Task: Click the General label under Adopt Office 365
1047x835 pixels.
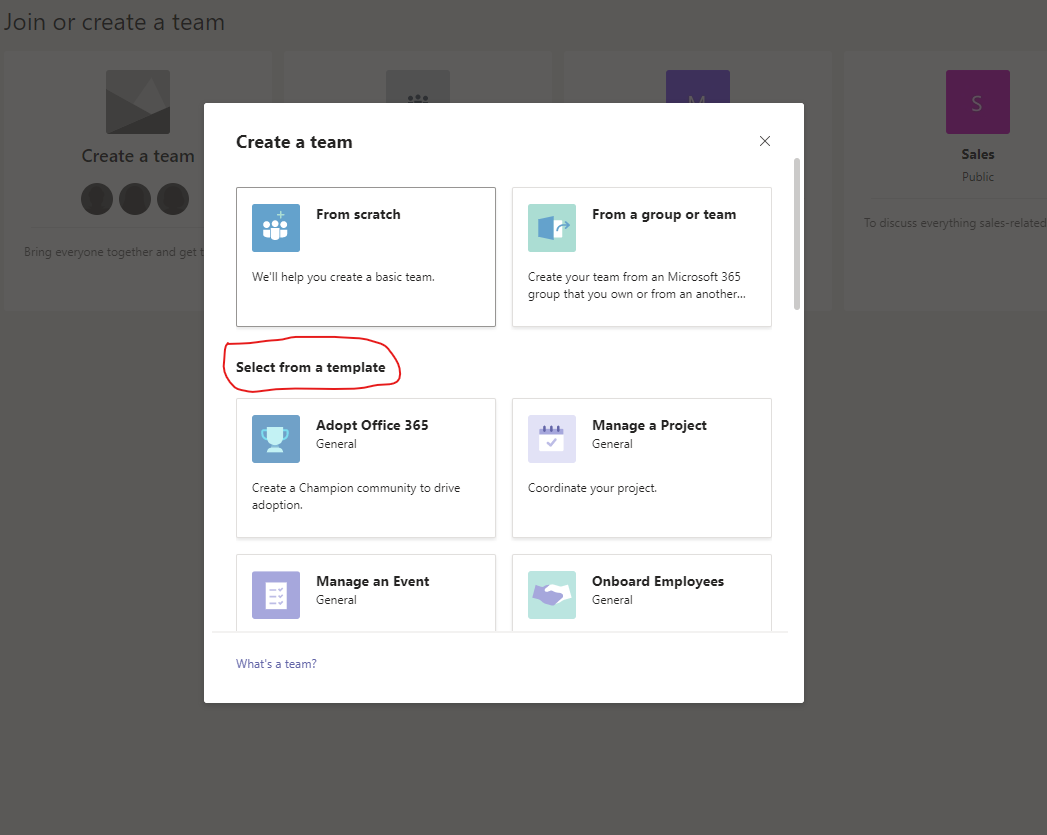Action: pos(336,444)
